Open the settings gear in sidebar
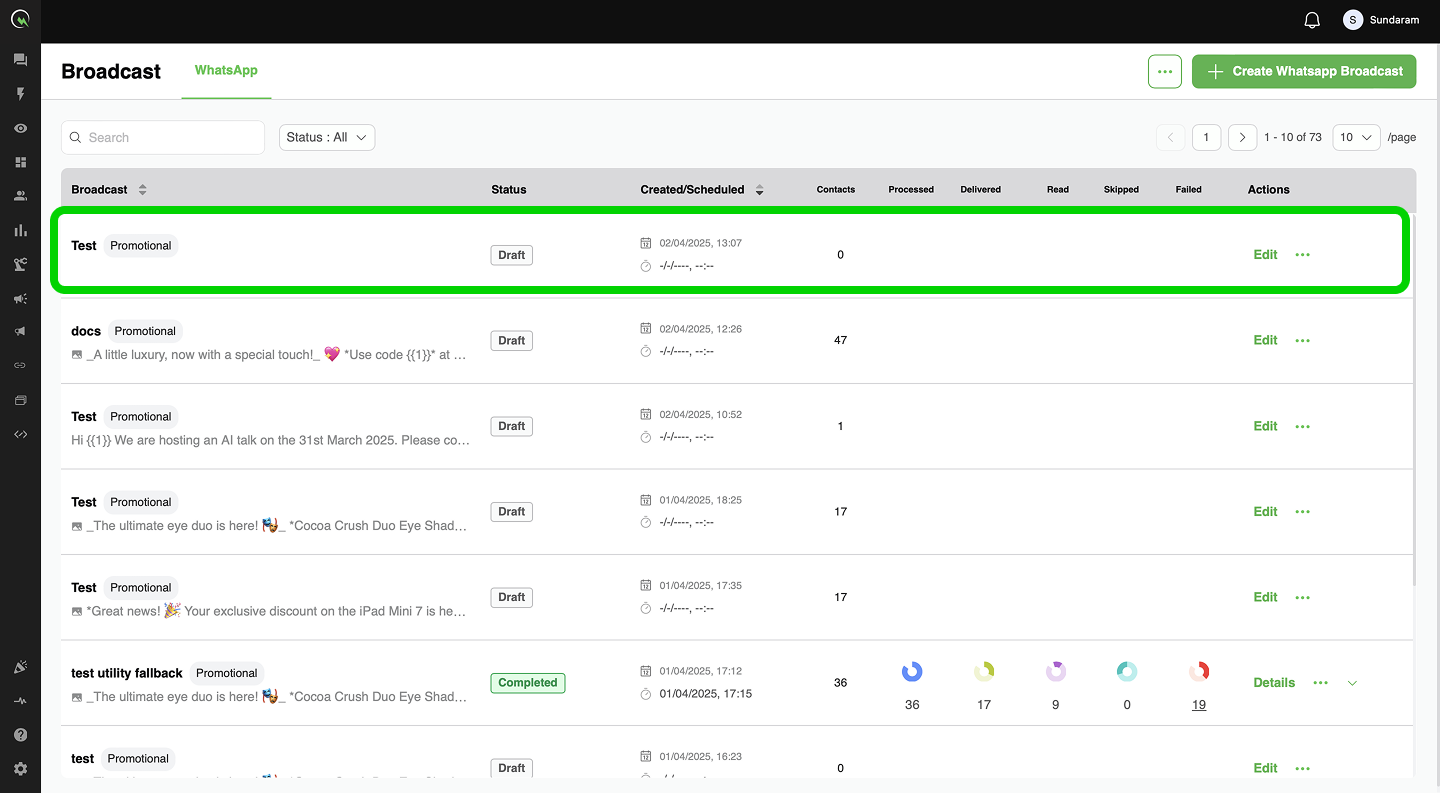The height and width of the screenshot is (793, 1440). pyautogui.click(x=20, y=769)
